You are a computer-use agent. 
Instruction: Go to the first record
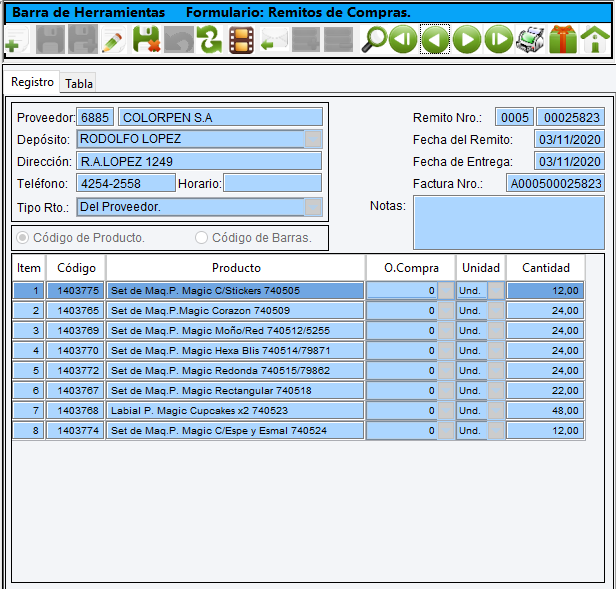[x=403, y=41]
